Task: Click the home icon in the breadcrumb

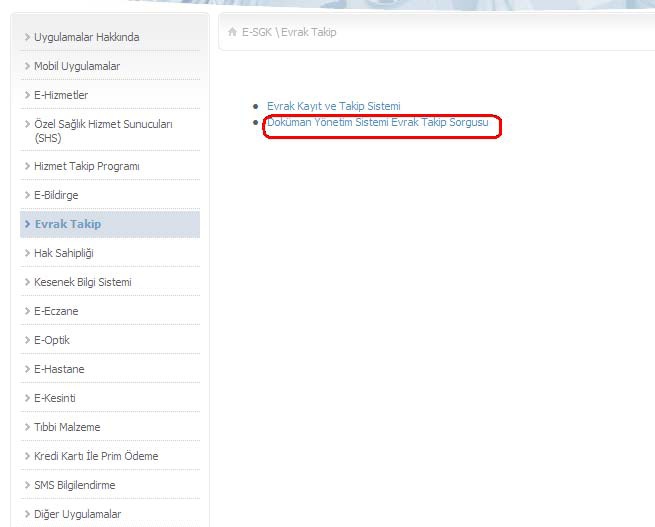Action: [x=232, y=32]
